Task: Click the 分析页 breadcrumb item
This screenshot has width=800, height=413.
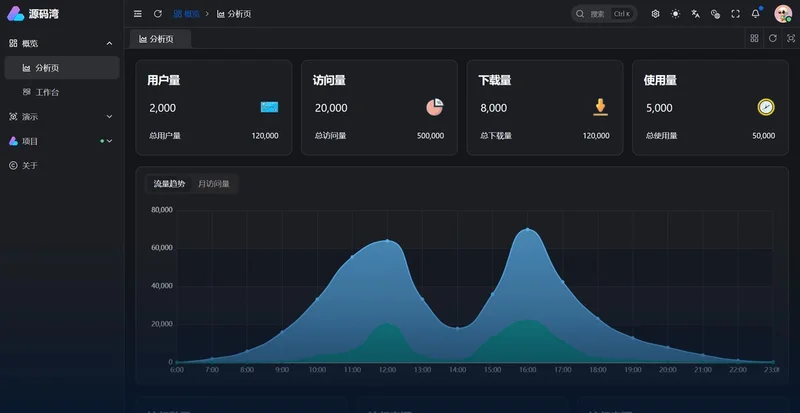Action: [234, 14]
